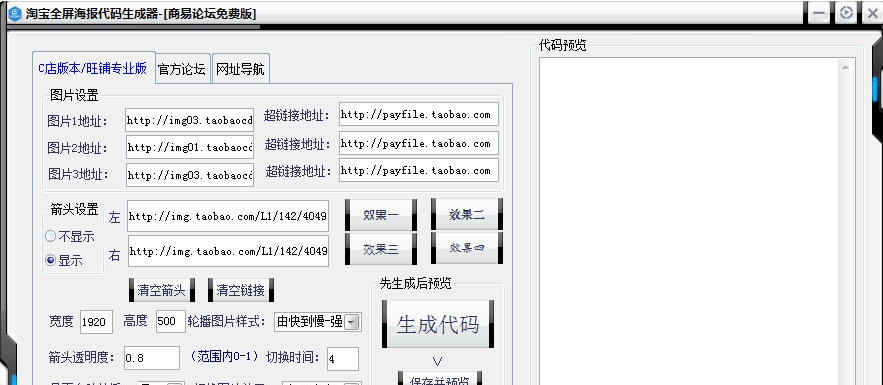This screenshot has width=883, height=385.
Task: Click the 箭头透明度 field showing 0.8
Action: tap(151, 358)
